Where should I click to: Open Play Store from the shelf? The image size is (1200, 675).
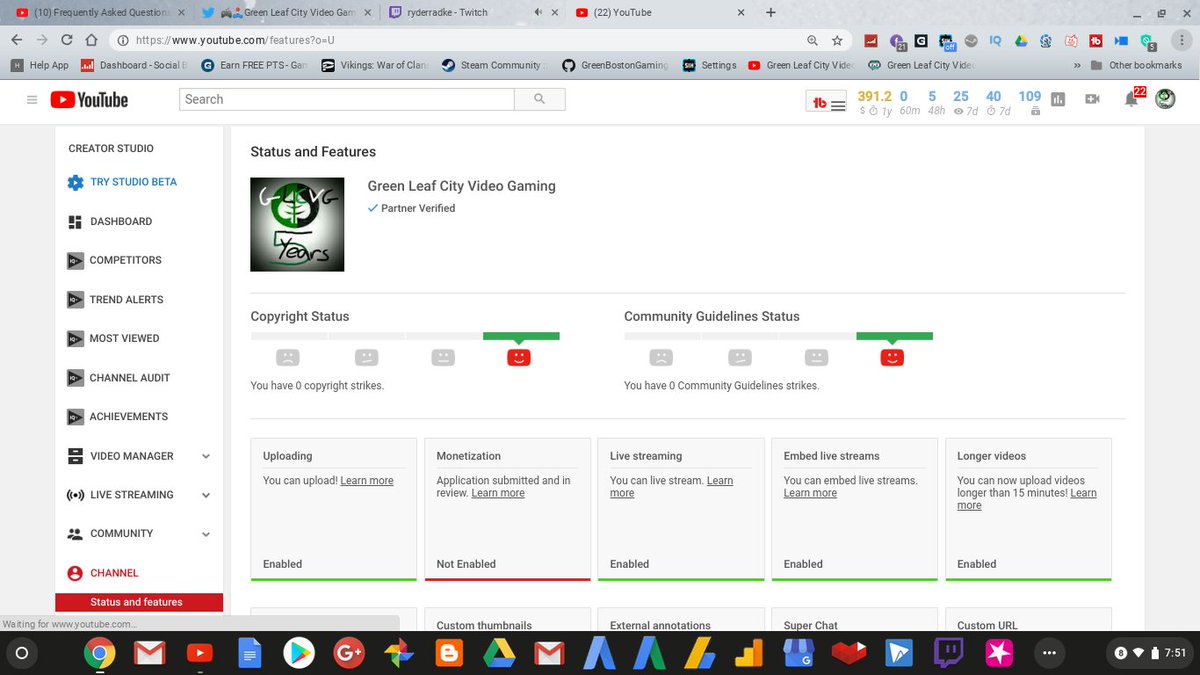(298, 654)
